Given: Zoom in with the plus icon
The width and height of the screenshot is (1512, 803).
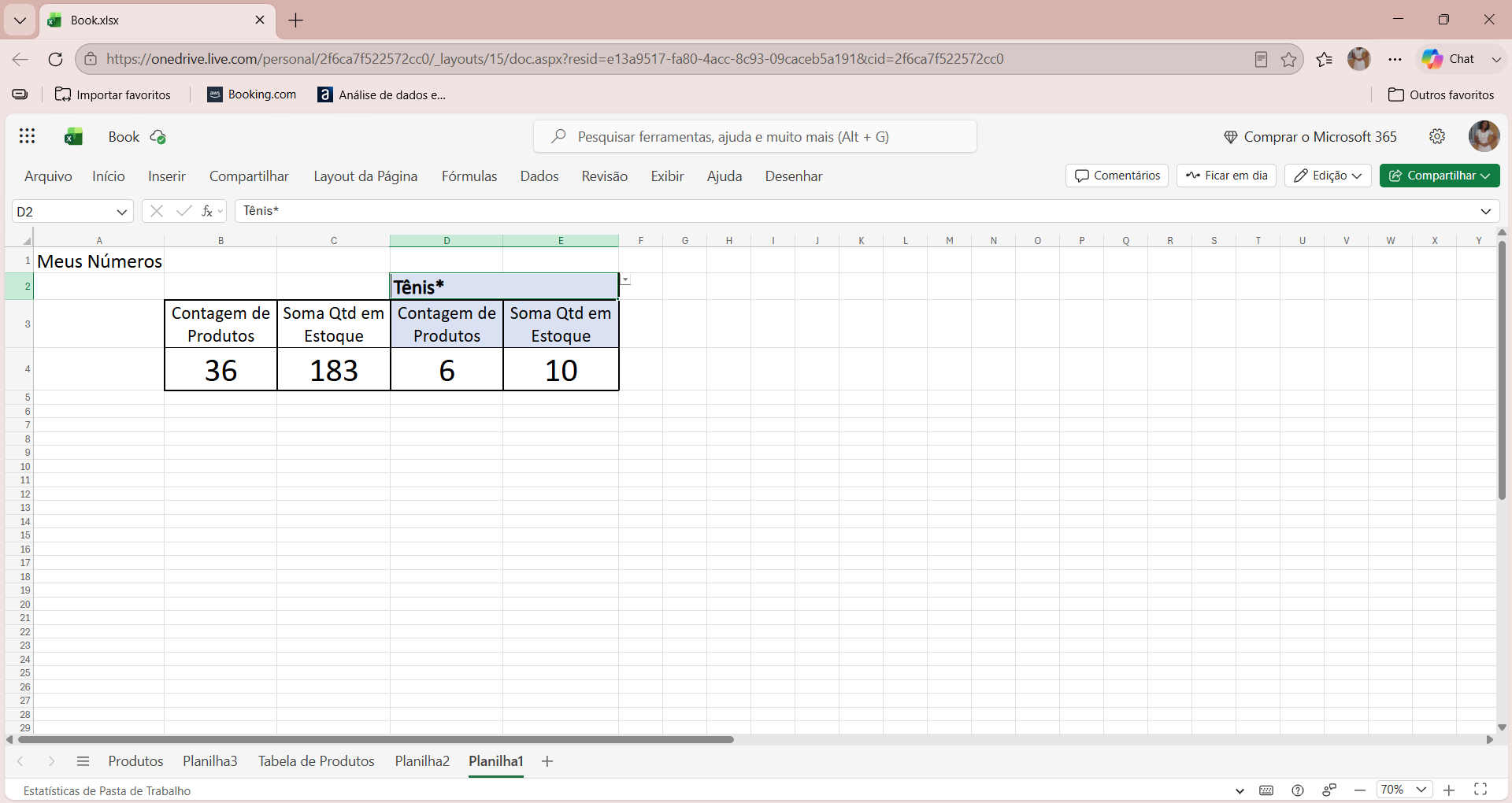Looking at the screenshot, I should [1449, 790].
